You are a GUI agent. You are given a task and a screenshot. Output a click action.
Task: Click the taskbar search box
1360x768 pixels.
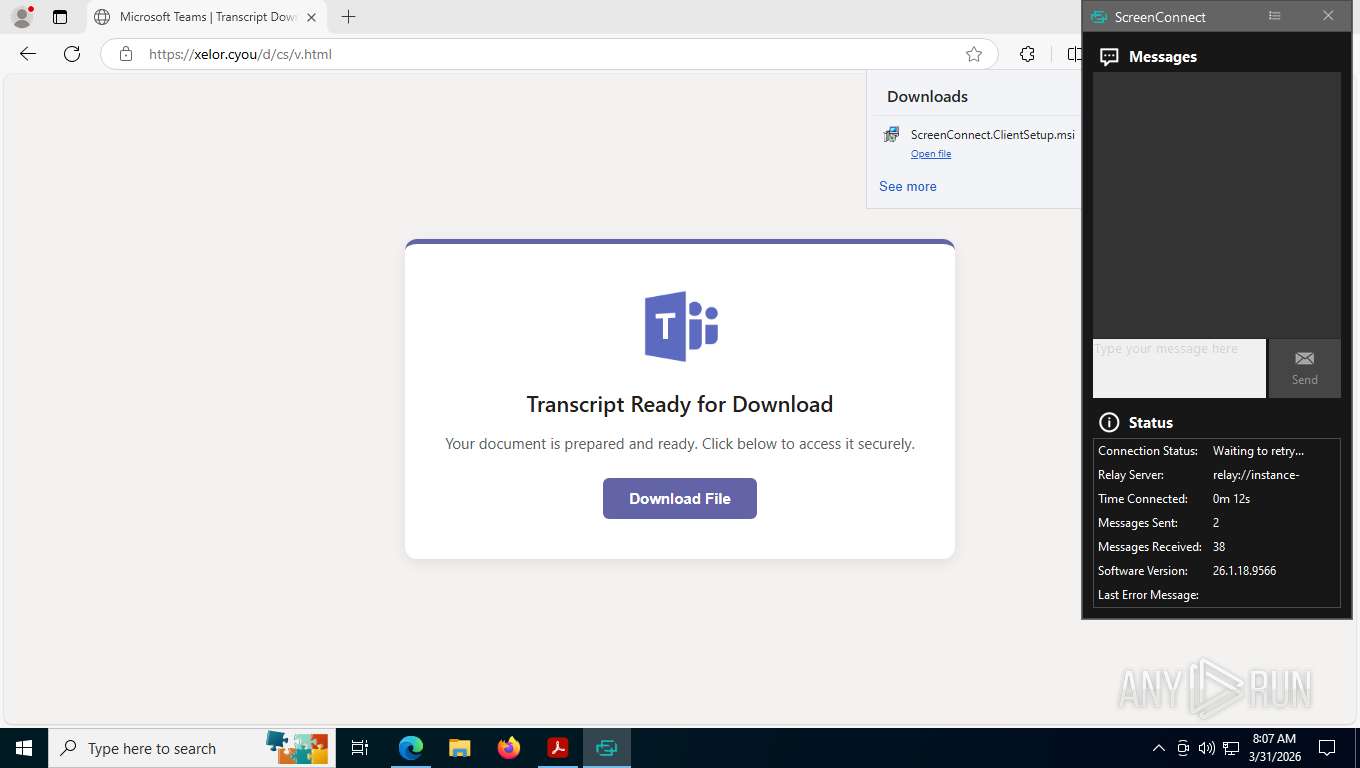[192, 748]
